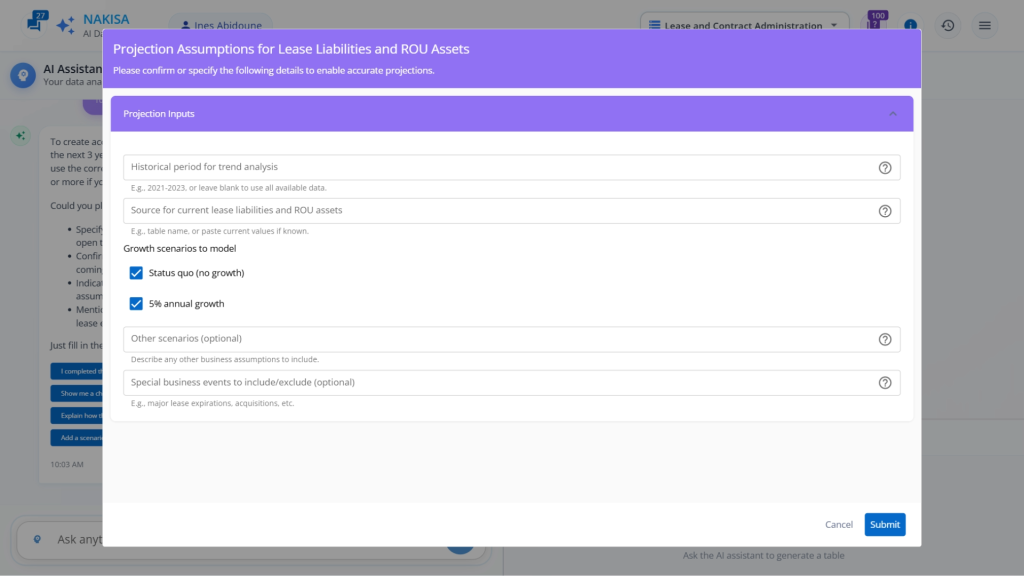
Task: Click Special business events to include/exclude field
Action: (500, 383)
